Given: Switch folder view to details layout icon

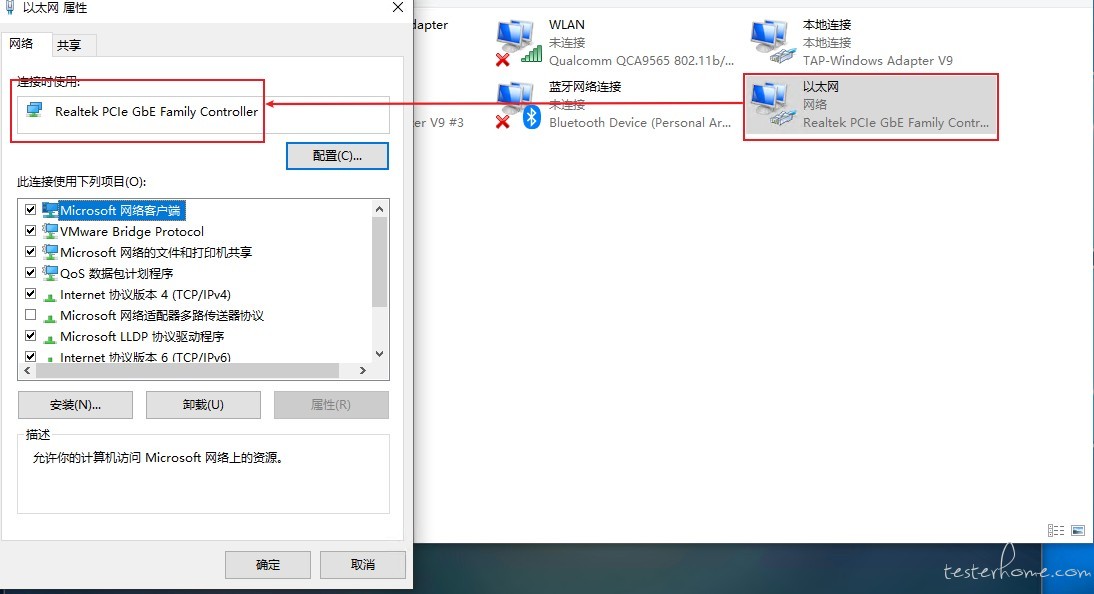Looking at the screenshot, I should pyautogui.click(x=1056, y=530).
